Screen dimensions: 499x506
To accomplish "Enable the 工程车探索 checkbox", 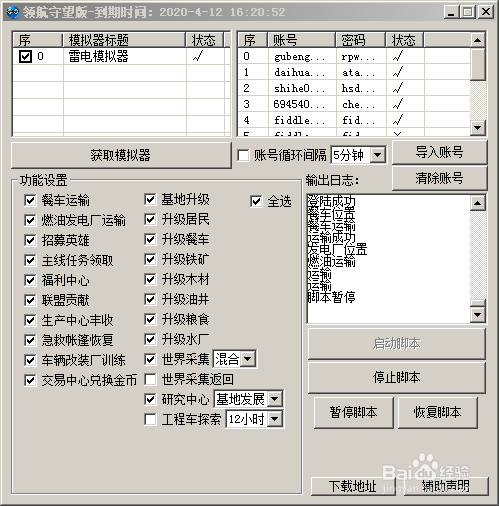I will [150, 419].
